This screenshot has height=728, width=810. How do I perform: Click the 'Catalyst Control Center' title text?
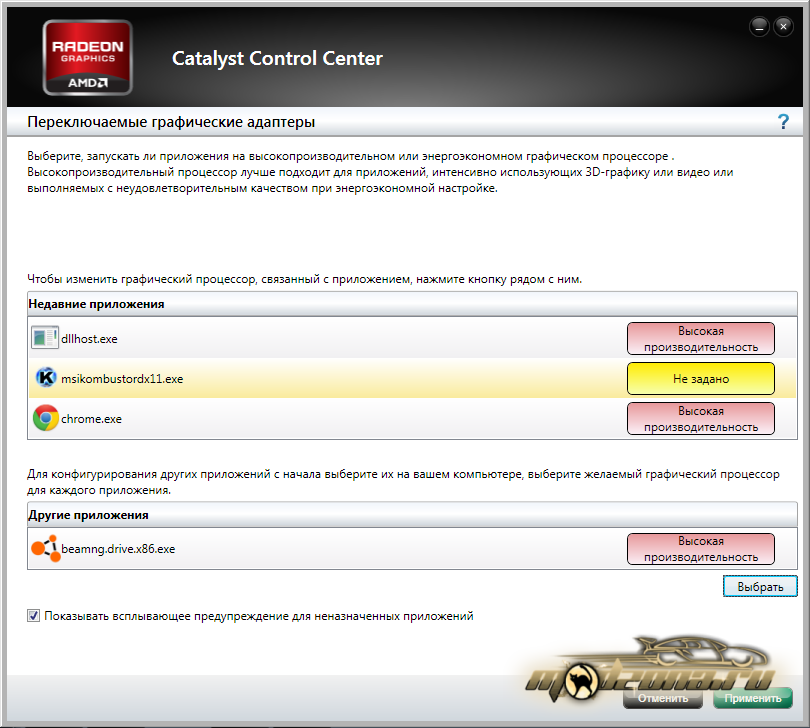pyautogui.click(x=277, y=58)
